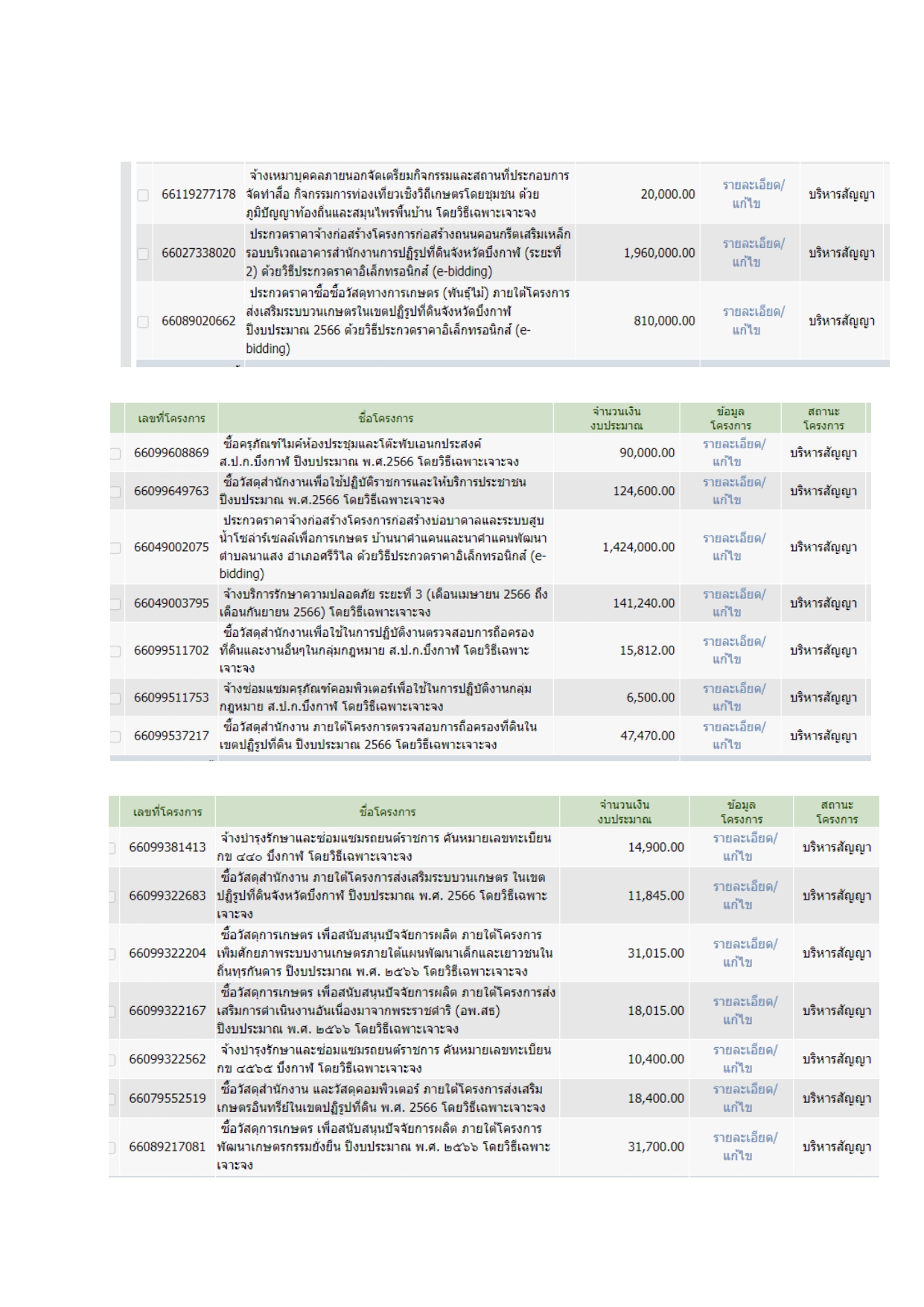Image resolution: width=924 pixels, height=1307 pixels.
Task: Click the project ID 66099322204
Action: (167, 953)
